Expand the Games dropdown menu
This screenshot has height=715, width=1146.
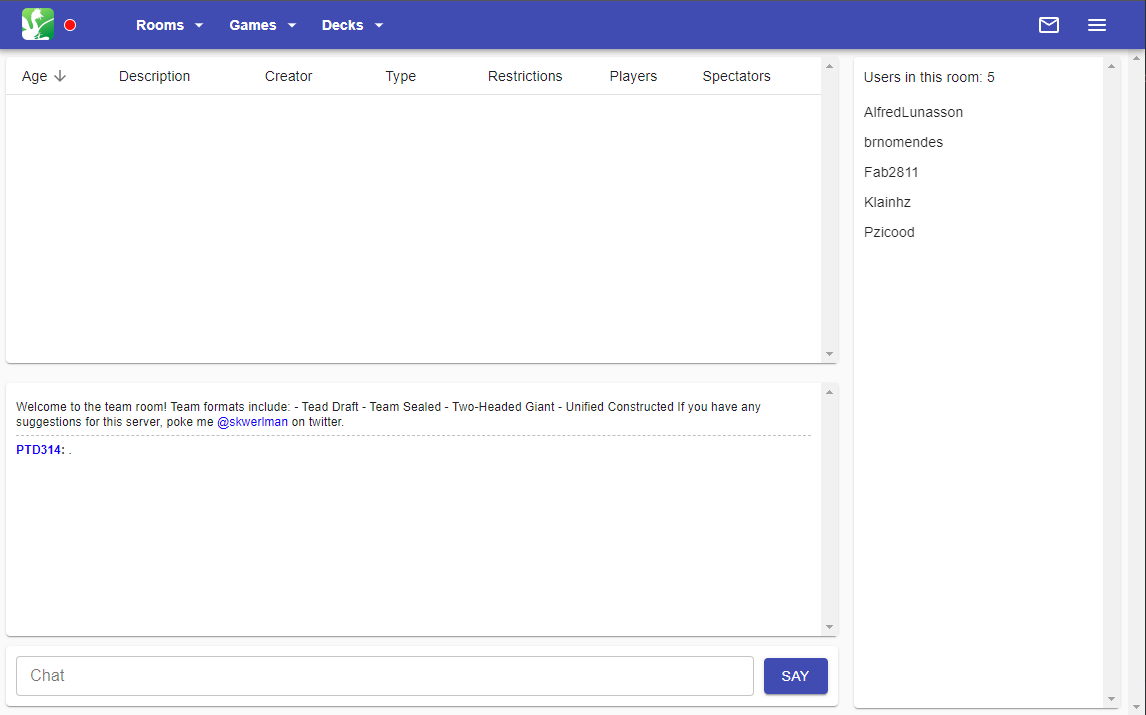(262, 25)
